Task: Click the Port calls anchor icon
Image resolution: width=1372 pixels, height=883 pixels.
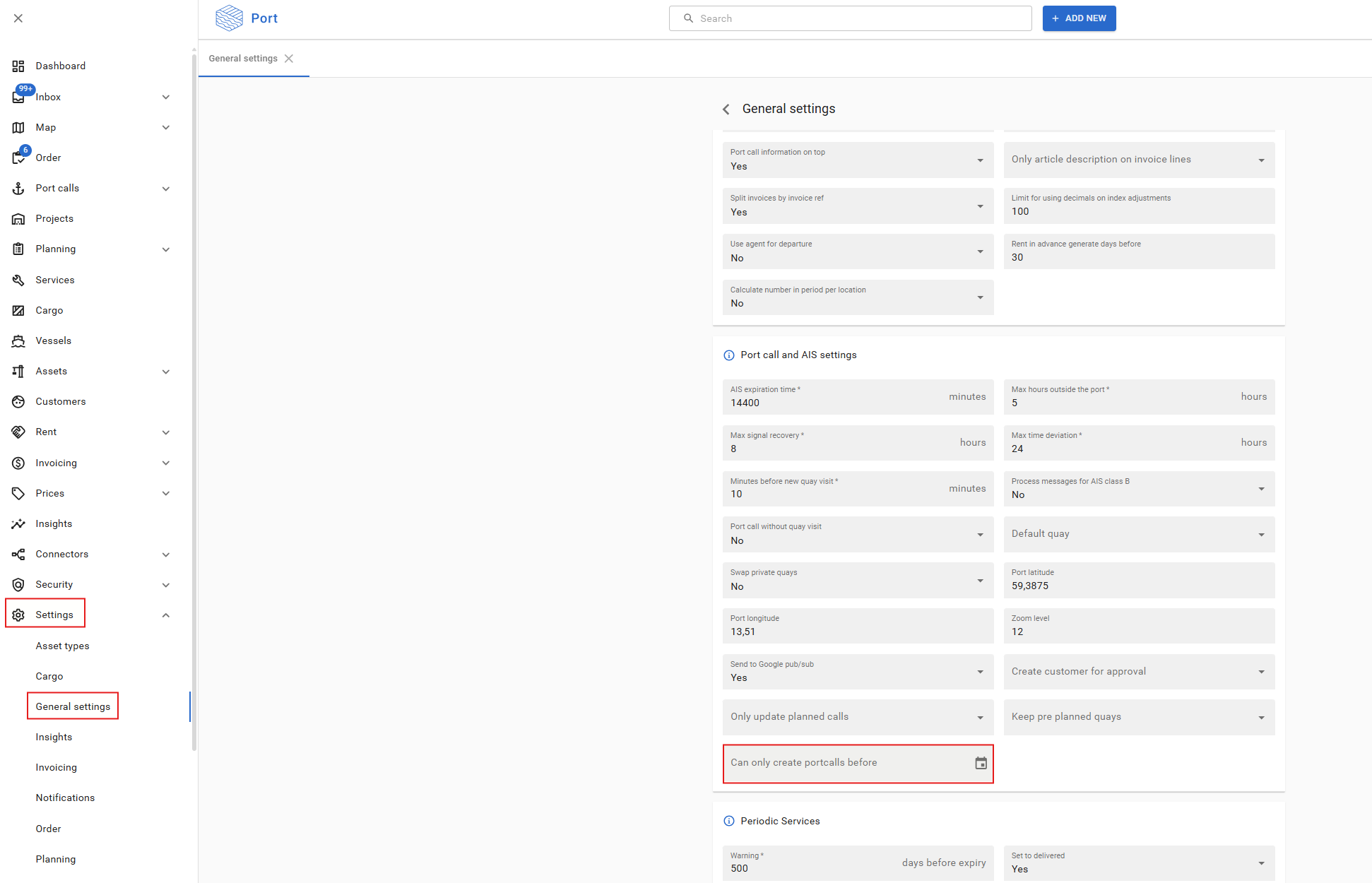Action: pyautogui.click(x=18, y=188)
